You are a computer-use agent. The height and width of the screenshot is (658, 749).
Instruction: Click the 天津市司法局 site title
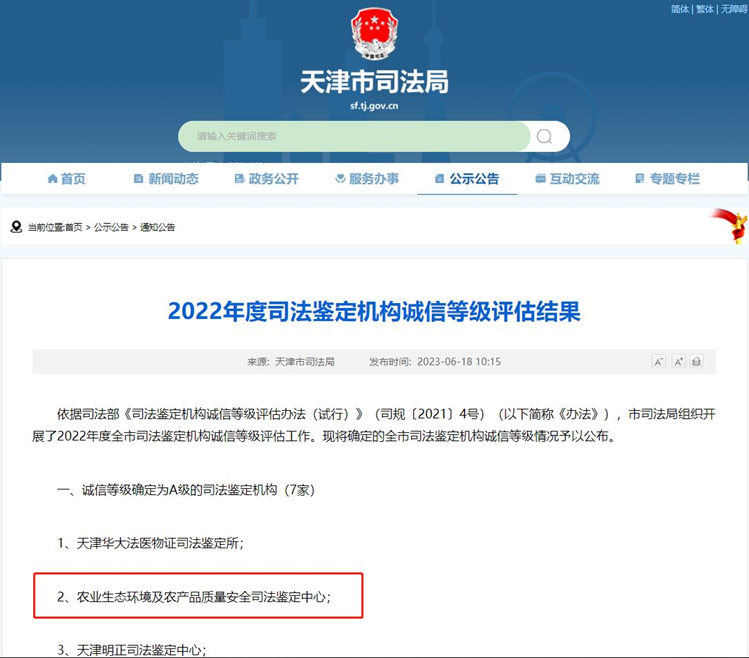coord(374,82)
